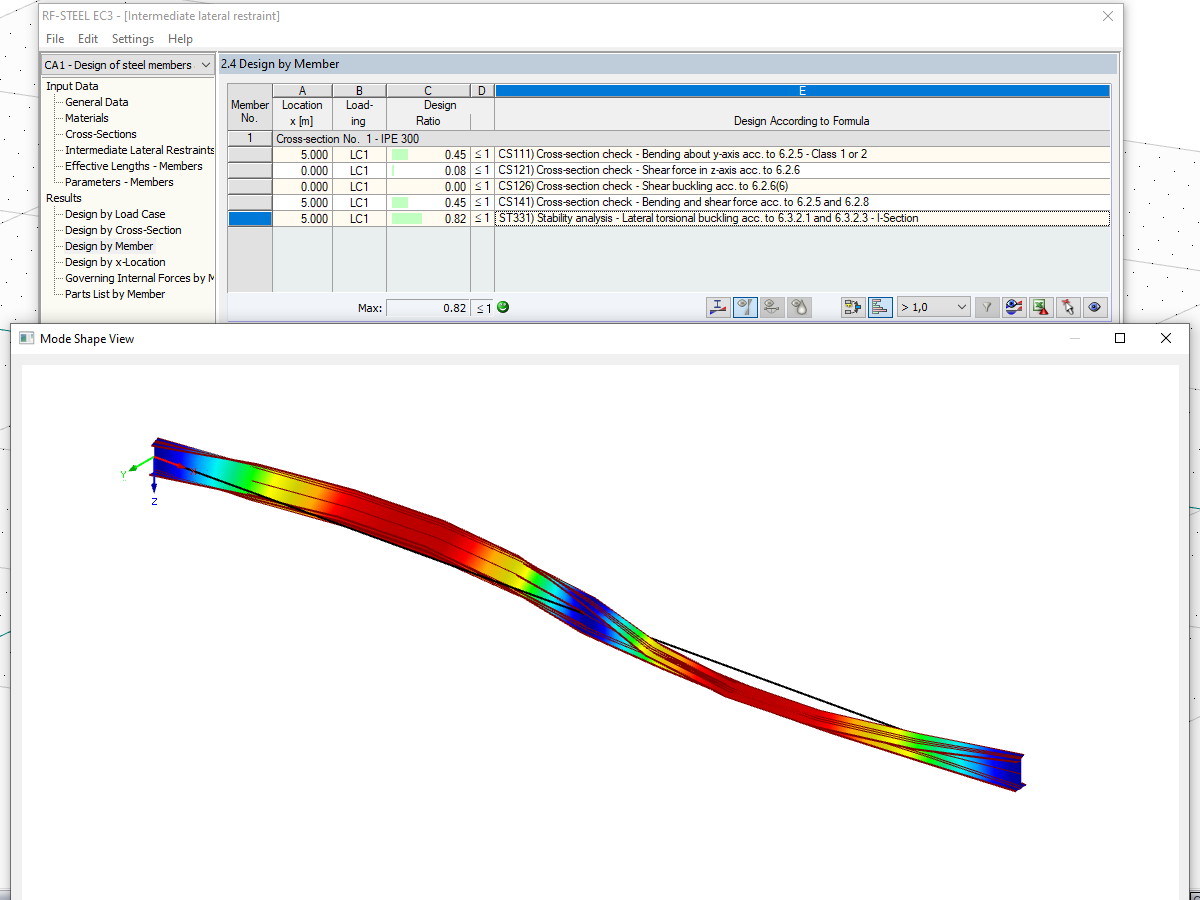
Task: Click the funnel filter icon
Action: [986, 307]
